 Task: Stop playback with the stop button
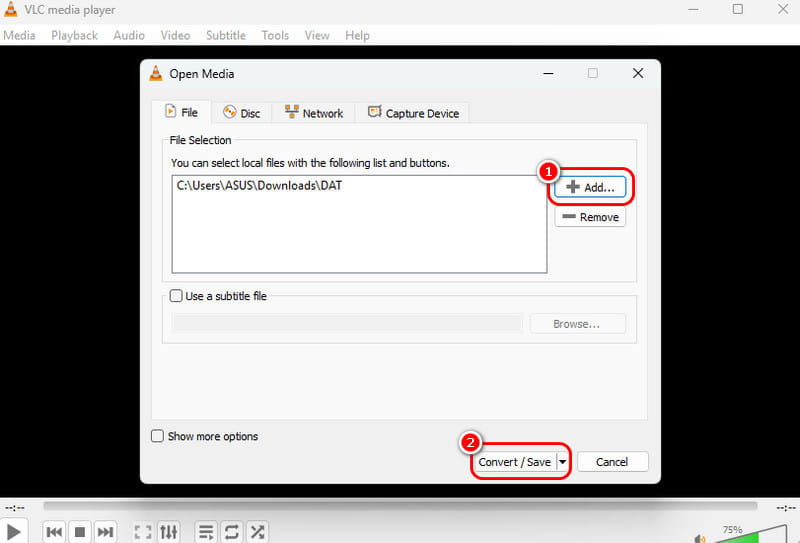[x=80, y=532]
